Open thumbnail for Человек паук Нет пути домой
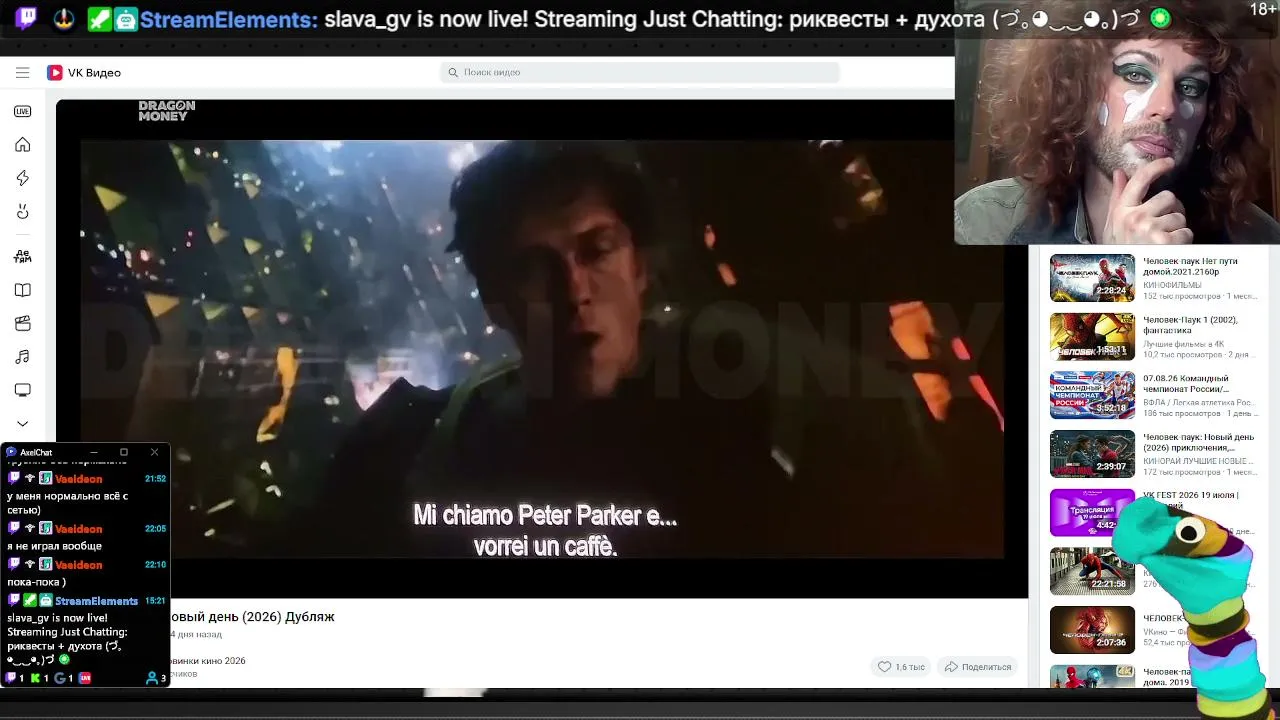Screen dimensions: 1280x720 coord(1092,278)
